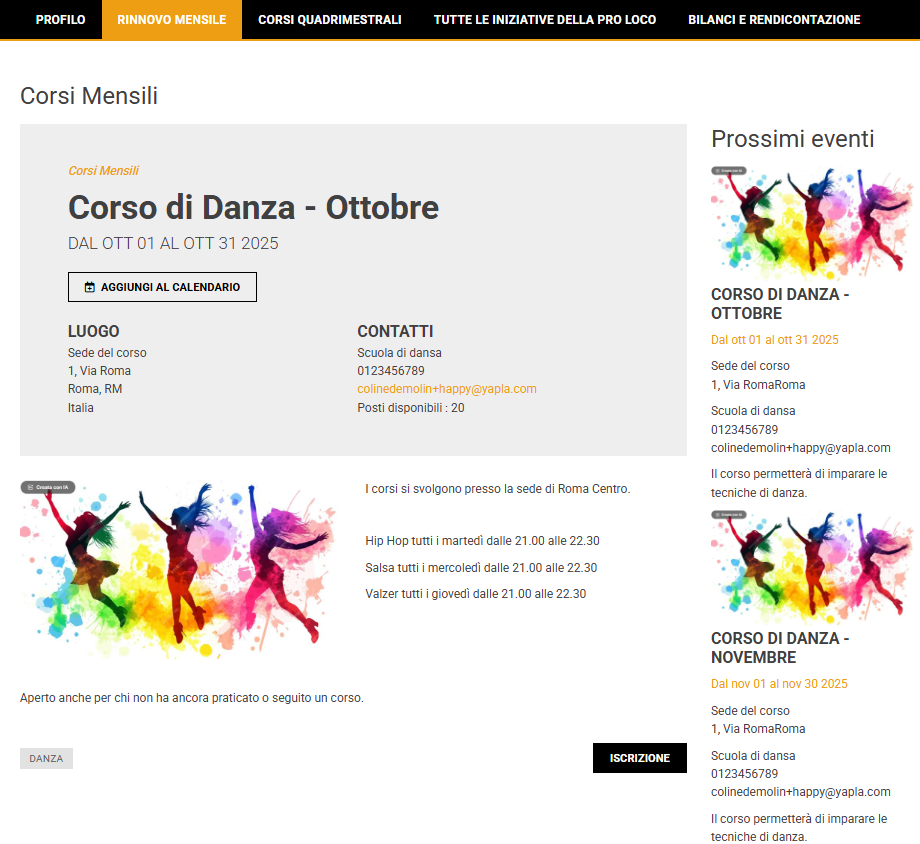
Task: Open the Corso di Danza - Novembre sidebar title
Action: 780,647
